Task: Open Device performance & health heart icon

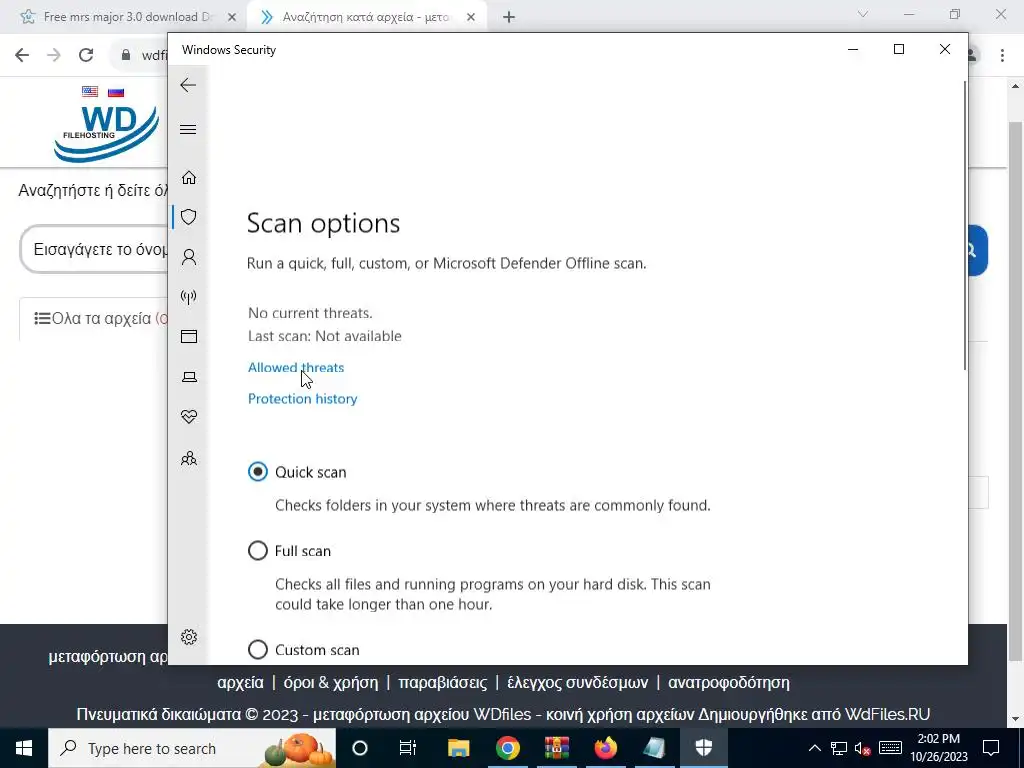Action: pos(189,417)
